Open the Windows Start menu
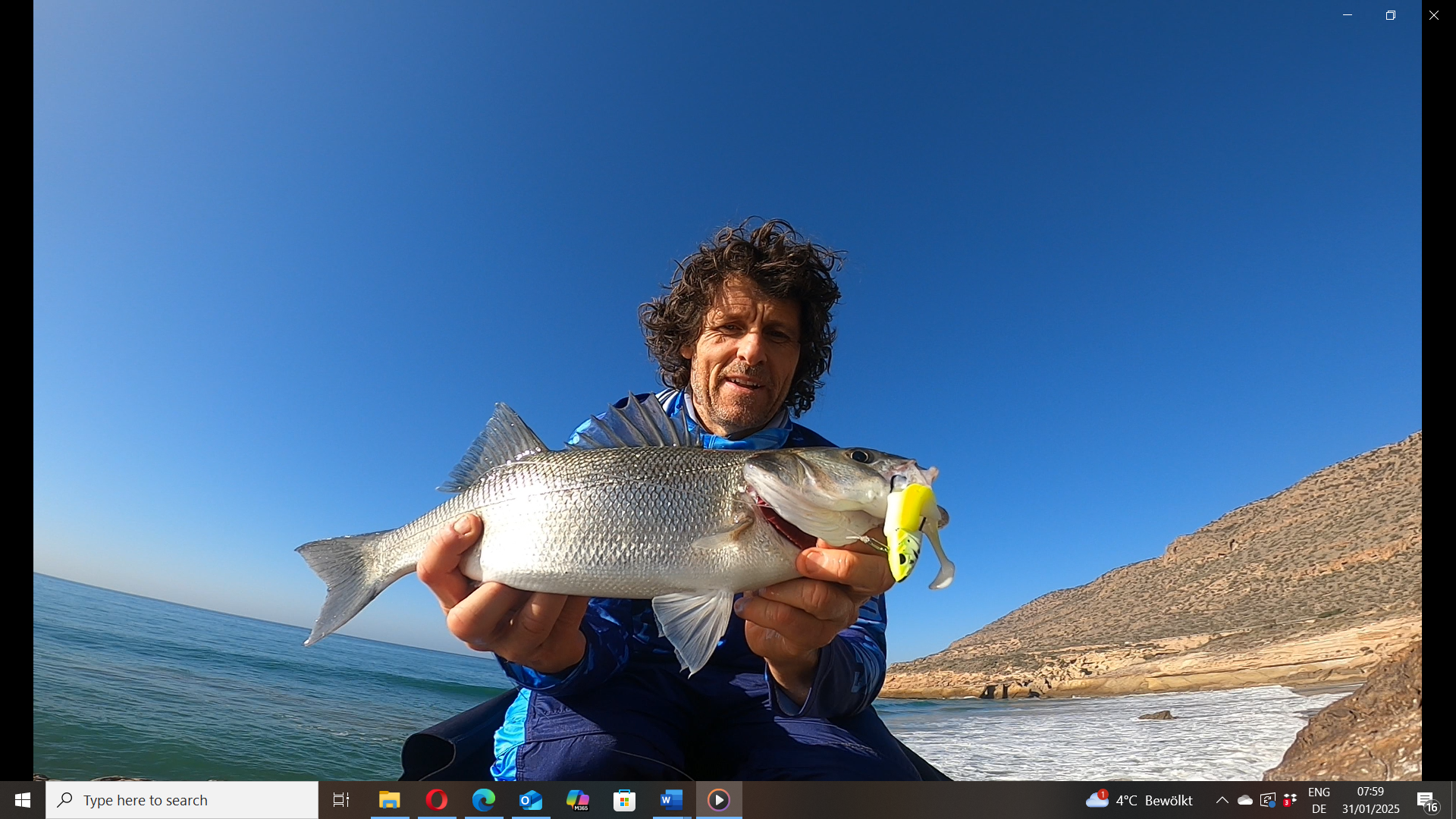 23,800
